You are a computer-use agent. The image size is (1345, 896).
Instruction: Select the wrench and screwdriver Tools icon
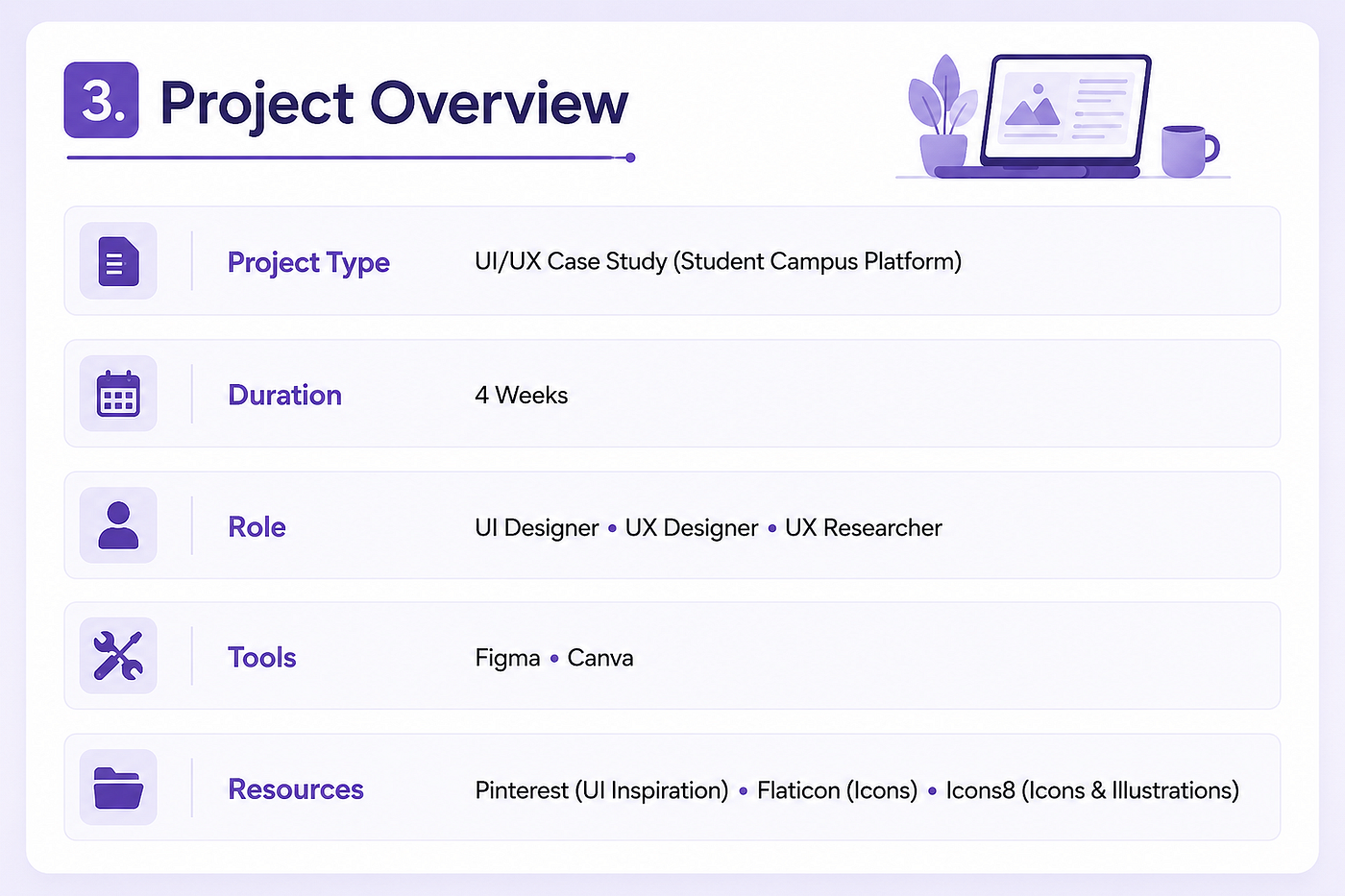[118, 656]
